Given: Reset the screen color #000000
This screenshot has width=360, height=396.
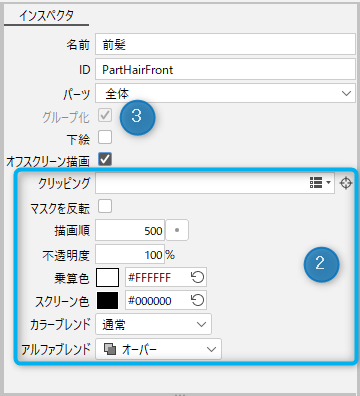Looking at the screenshot, I should tap(197, 300).
